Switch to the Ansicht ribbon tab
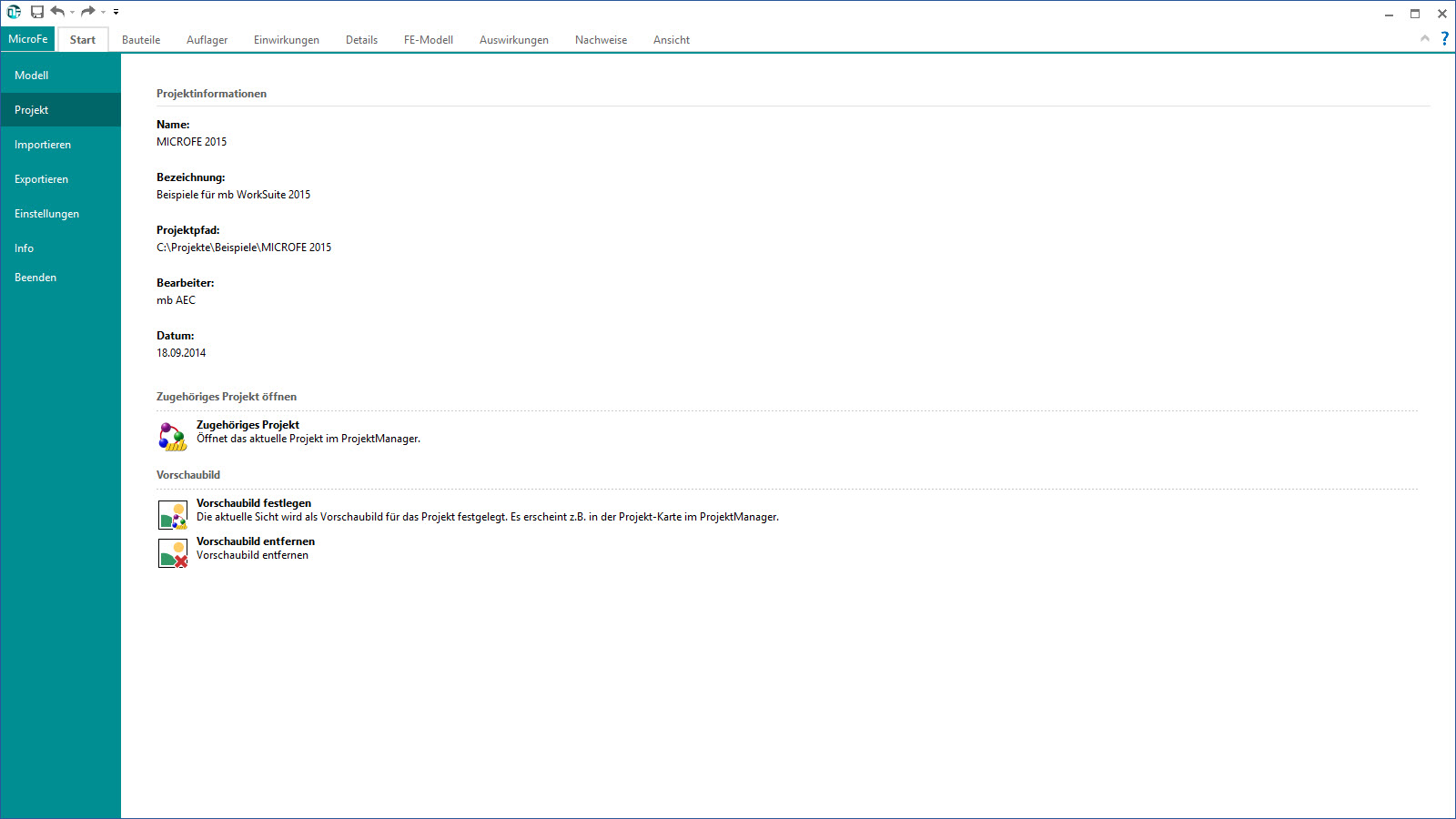The width and height of the screenshot is (1456, 819). point(672,40)
